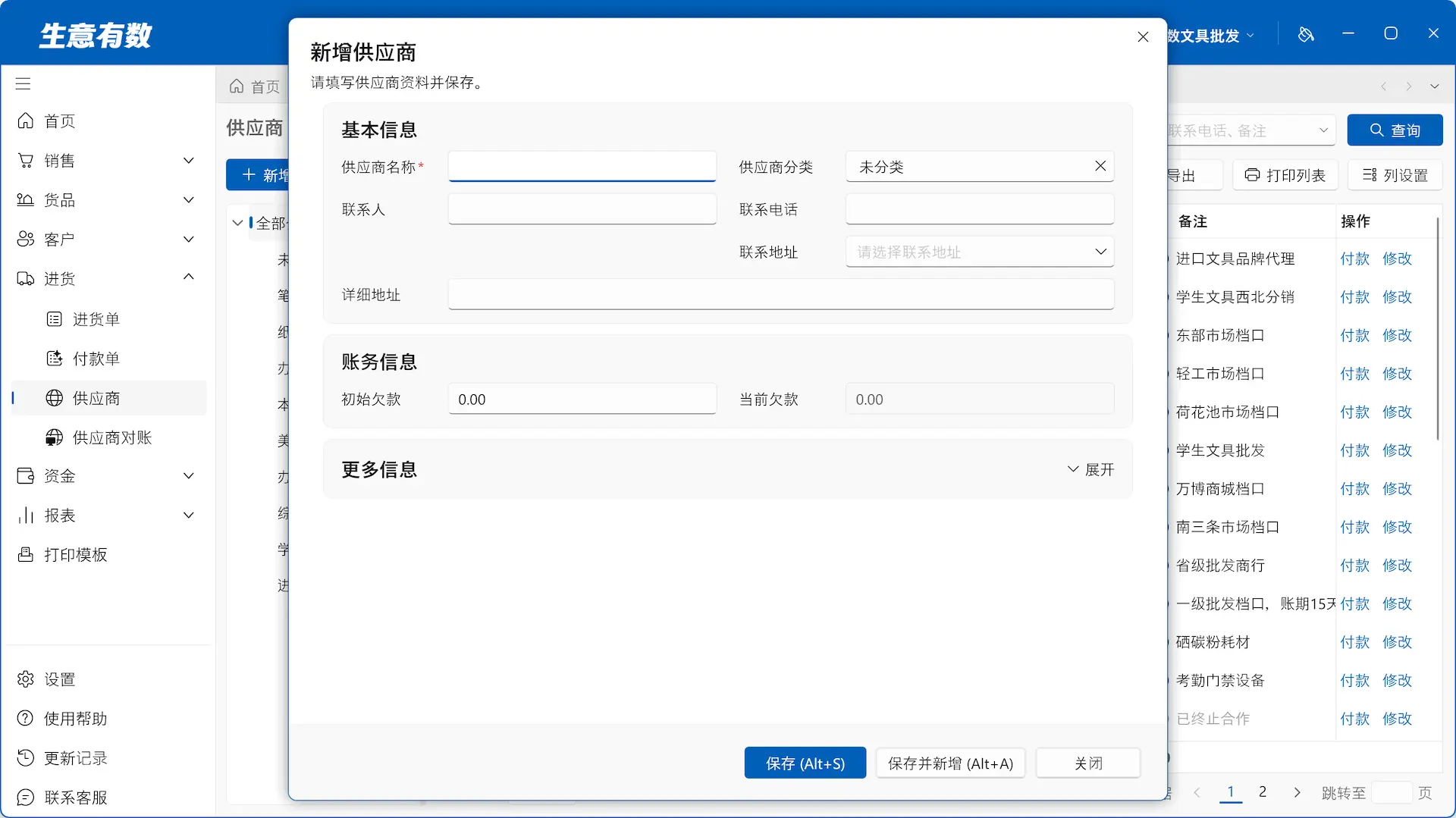Focus the 联系人 input field
The image size is (1456, 818).
point(582,209)
